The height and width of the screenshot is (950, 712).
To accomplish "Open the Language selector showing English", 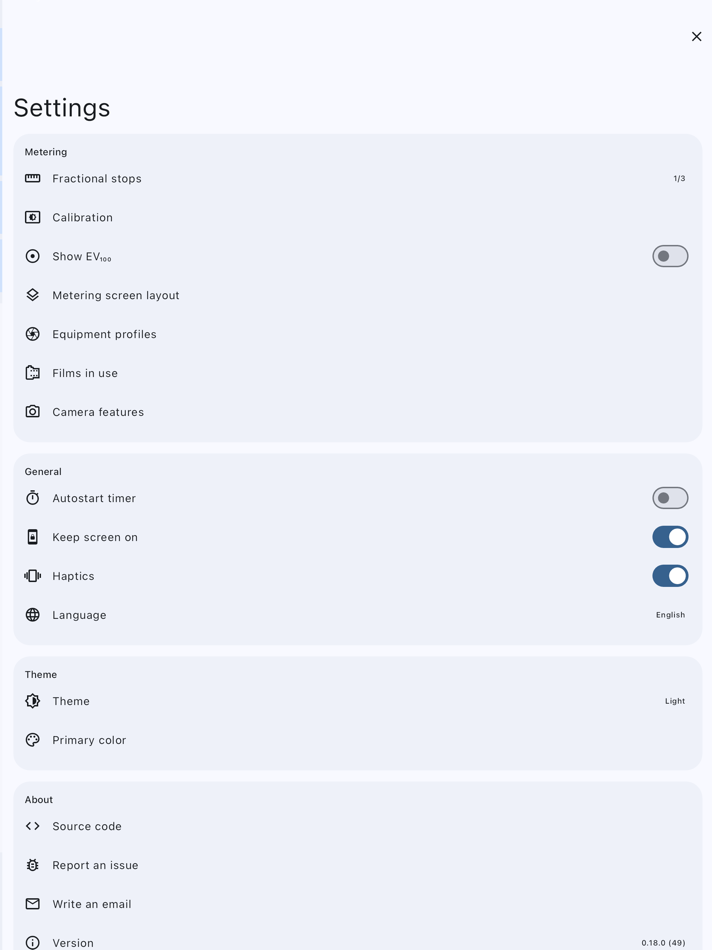I will pyautogui.click(x=356, y=615).
